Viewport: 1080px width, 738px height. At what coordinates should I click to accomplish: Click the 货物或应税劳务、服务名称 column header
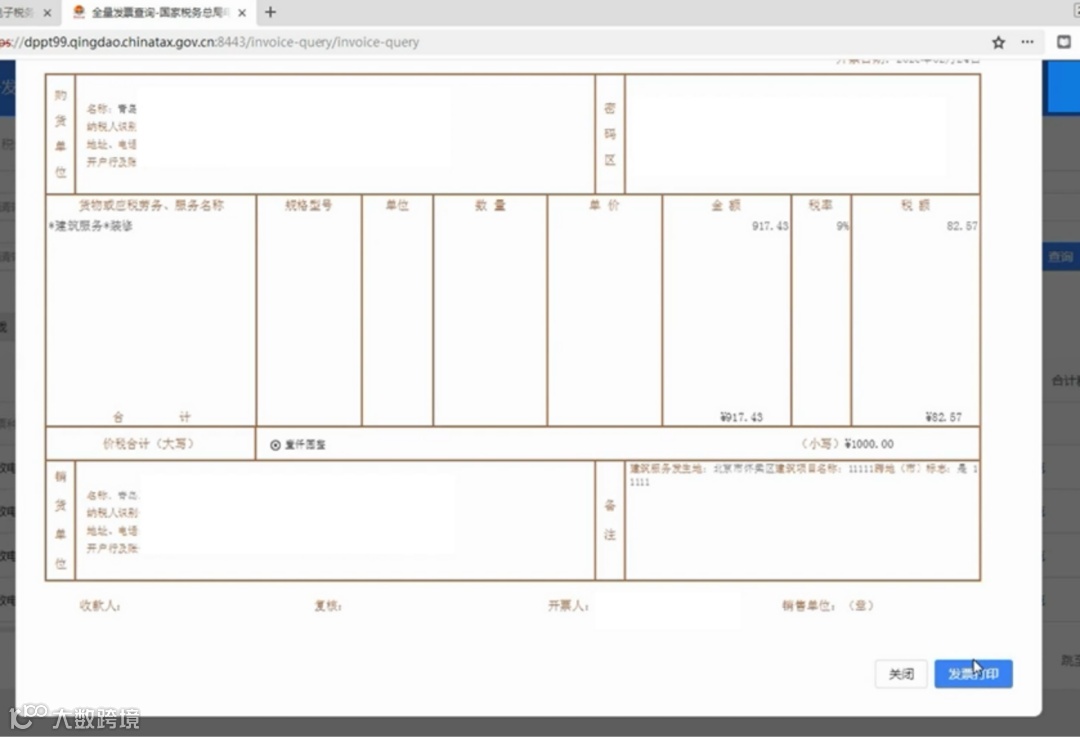tap(151, 205)
